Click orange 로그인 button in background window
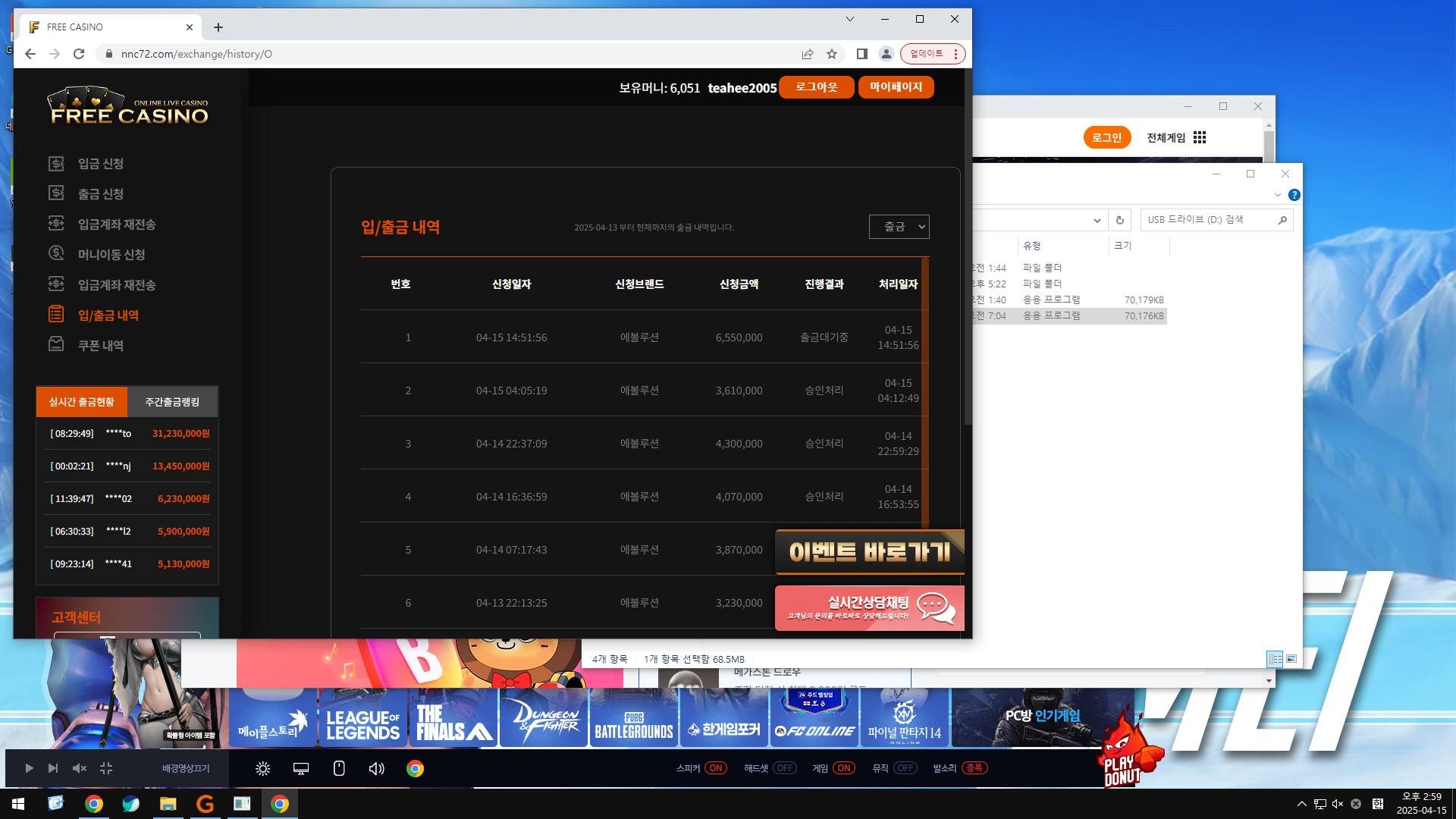Screen dimensions: 1456x819 tap(1107, 137)
